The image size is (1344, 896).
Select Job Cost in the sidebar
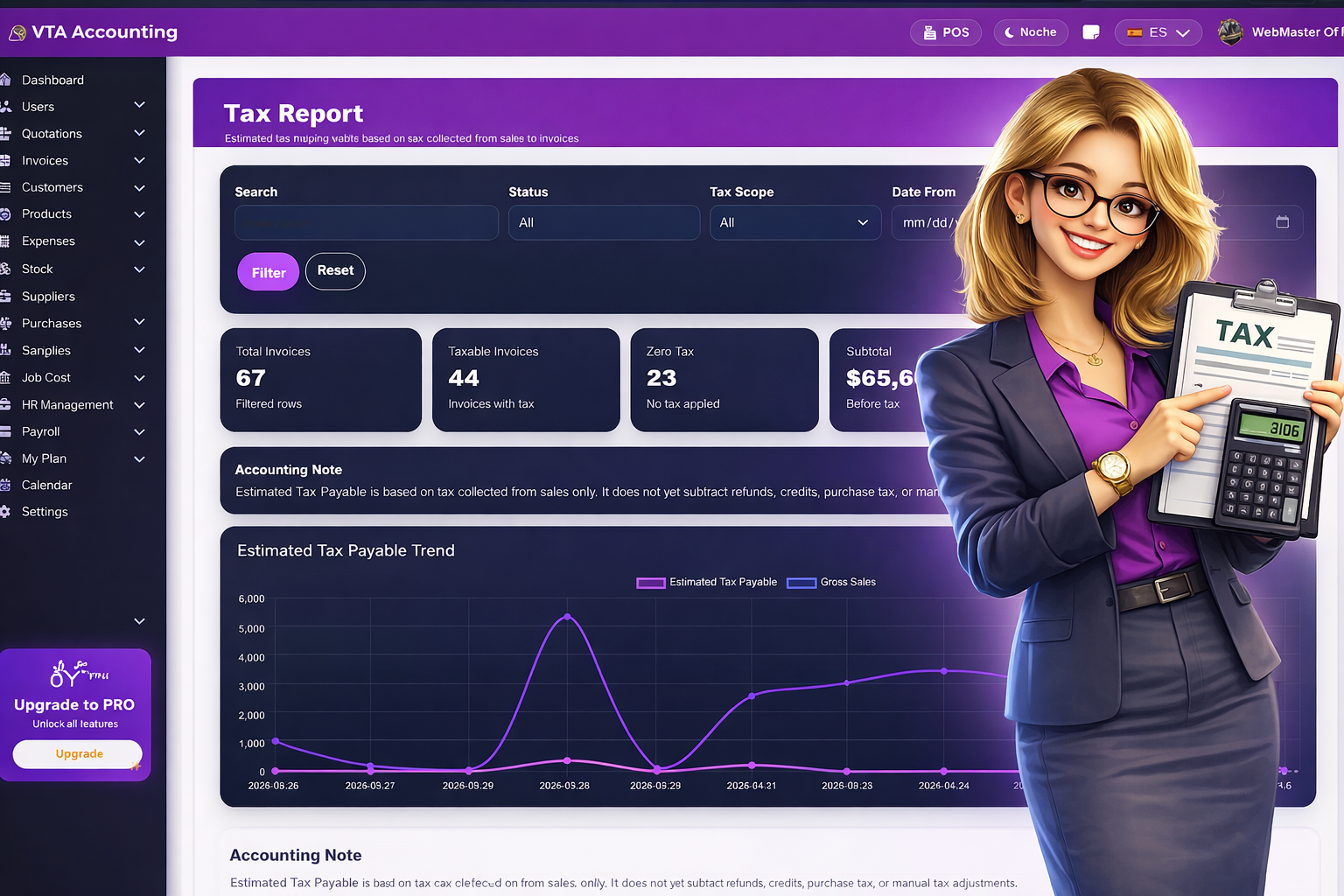[x=45, y=378]
